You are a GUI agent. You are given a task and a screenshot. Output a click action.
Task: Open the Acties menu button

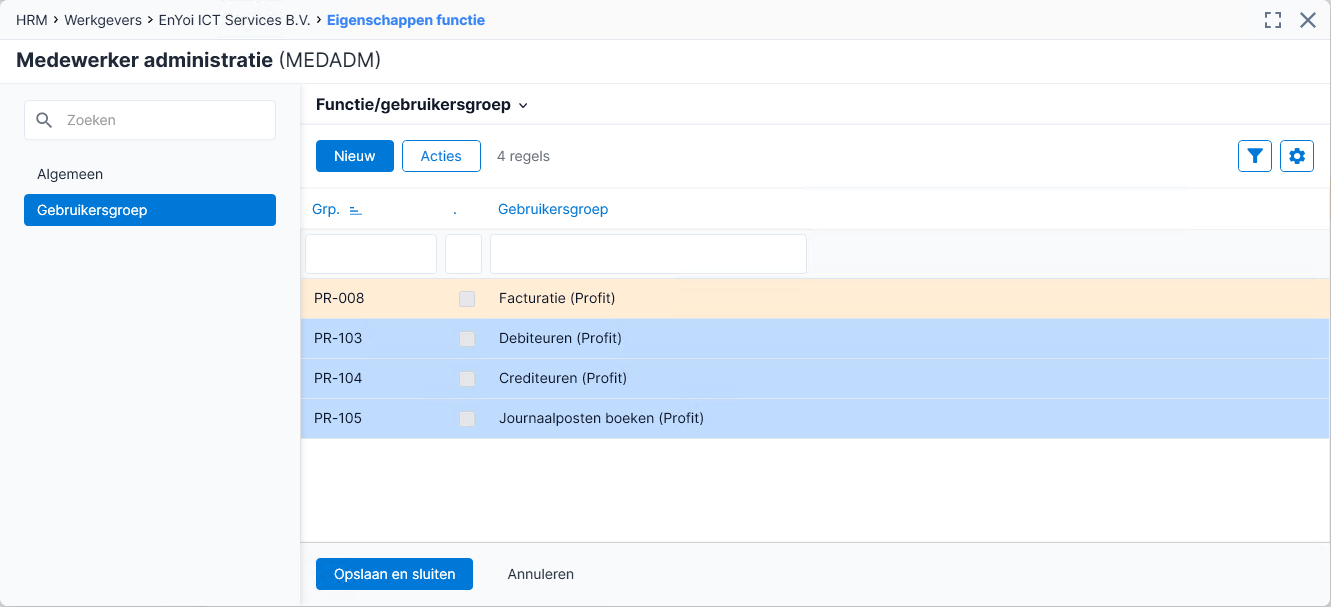tap(441, 156)
